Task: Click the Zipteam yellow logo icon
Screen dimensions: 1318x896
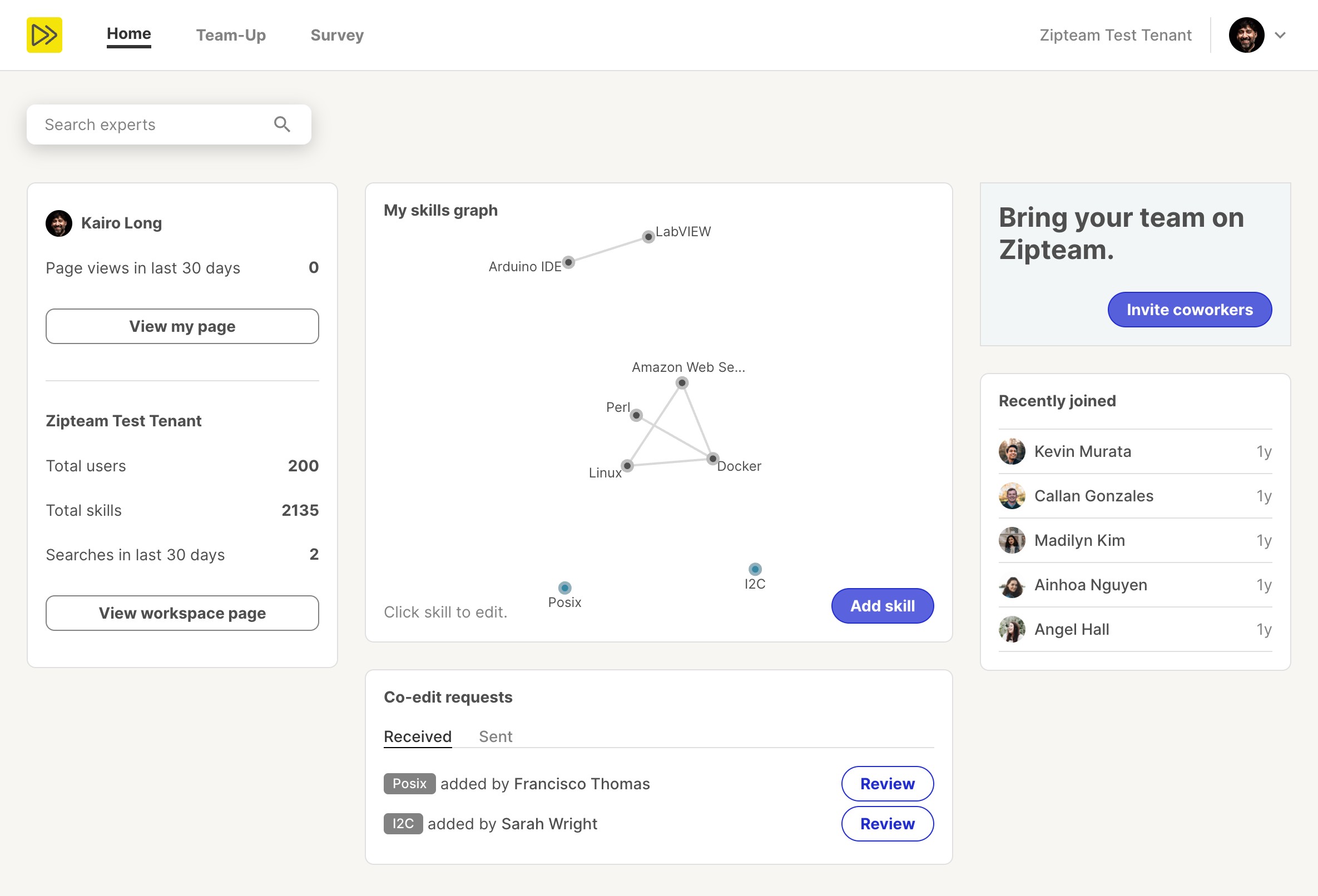Action: tap(44, 35)
